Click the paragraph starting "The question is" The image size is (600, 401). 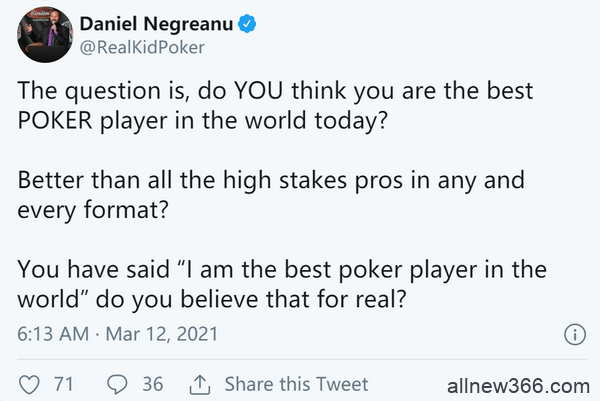click(274, 102)
